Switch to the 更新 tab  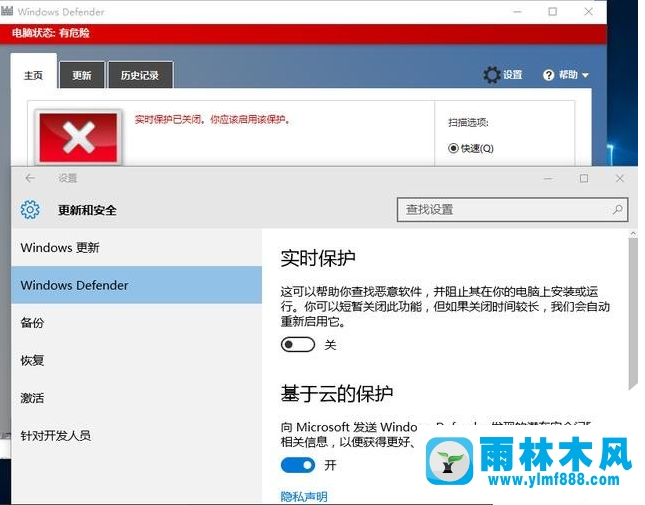(x=82, y=75)
